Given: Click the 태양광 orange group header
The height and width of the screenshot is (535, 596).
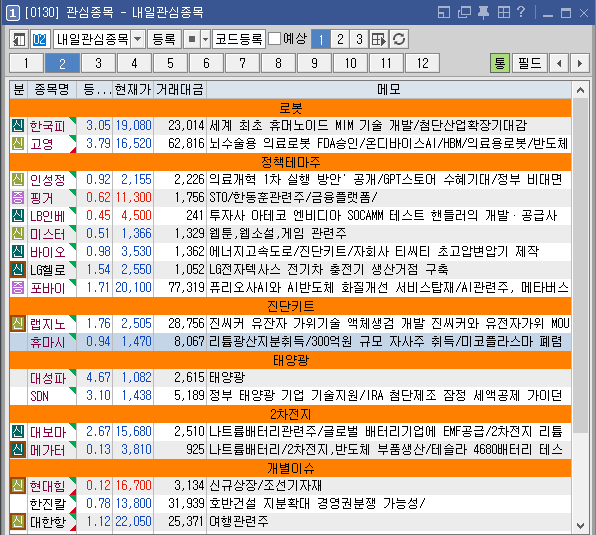Looking at the screenshot, I should (x=290, y=360).
